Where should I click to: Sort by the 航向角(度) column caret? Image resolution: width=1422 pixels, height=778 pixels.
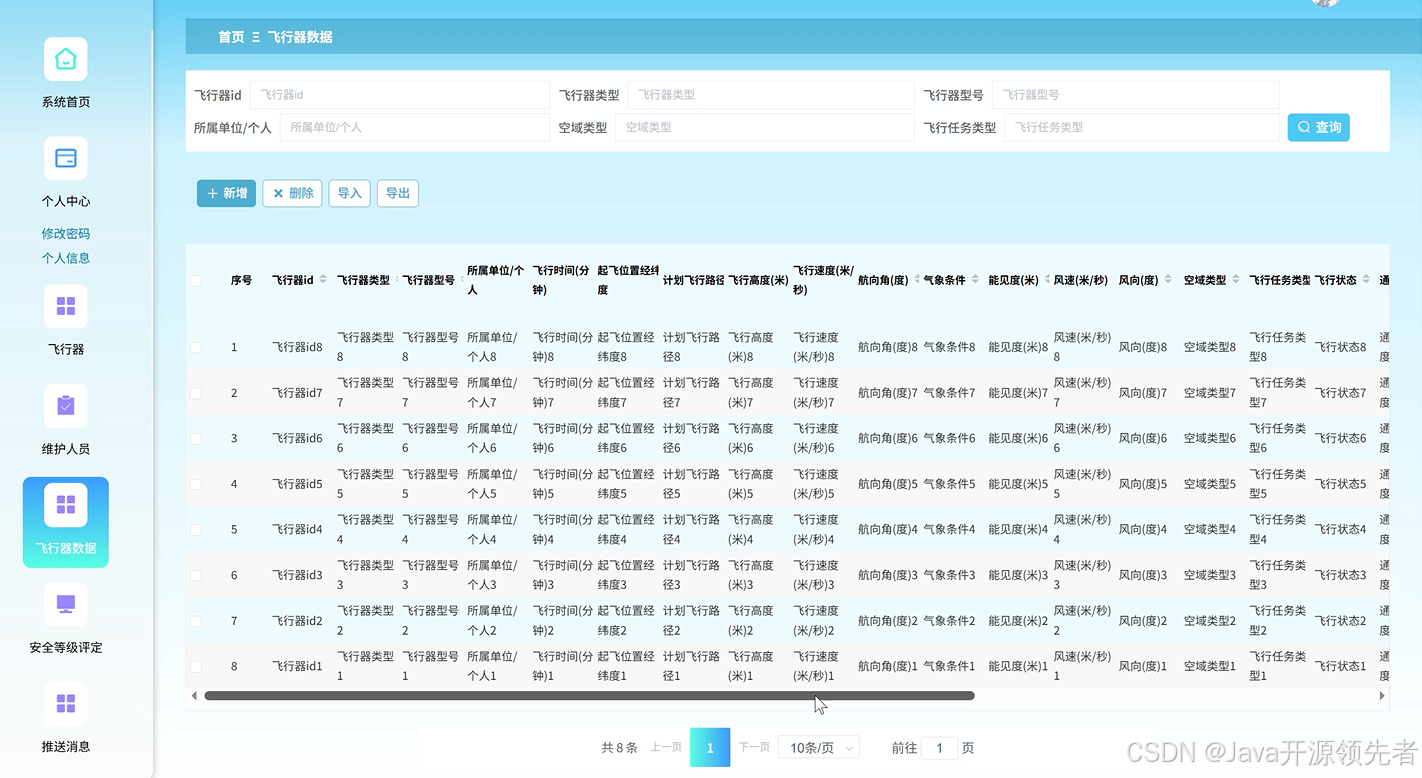(x=917, y=280)
